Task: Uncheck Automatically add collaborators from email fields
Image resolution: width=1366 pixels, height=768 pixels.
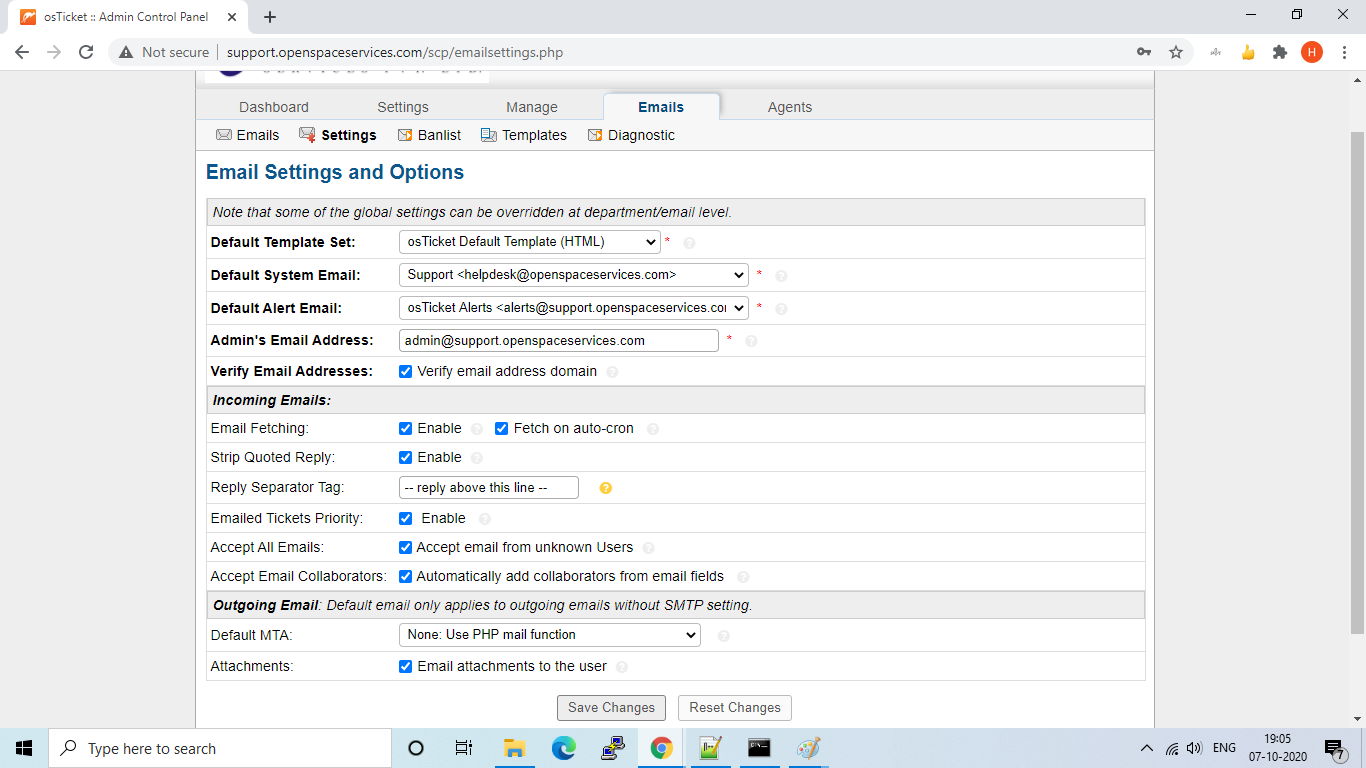Action: click(405, 576)
